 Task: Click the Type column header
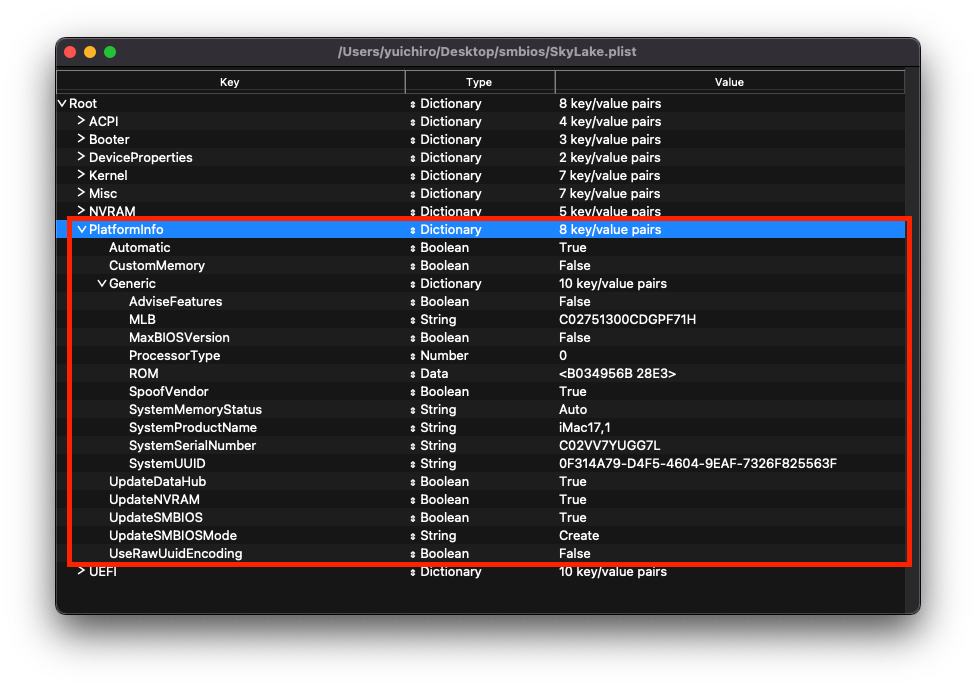click(x=479, y=82)
